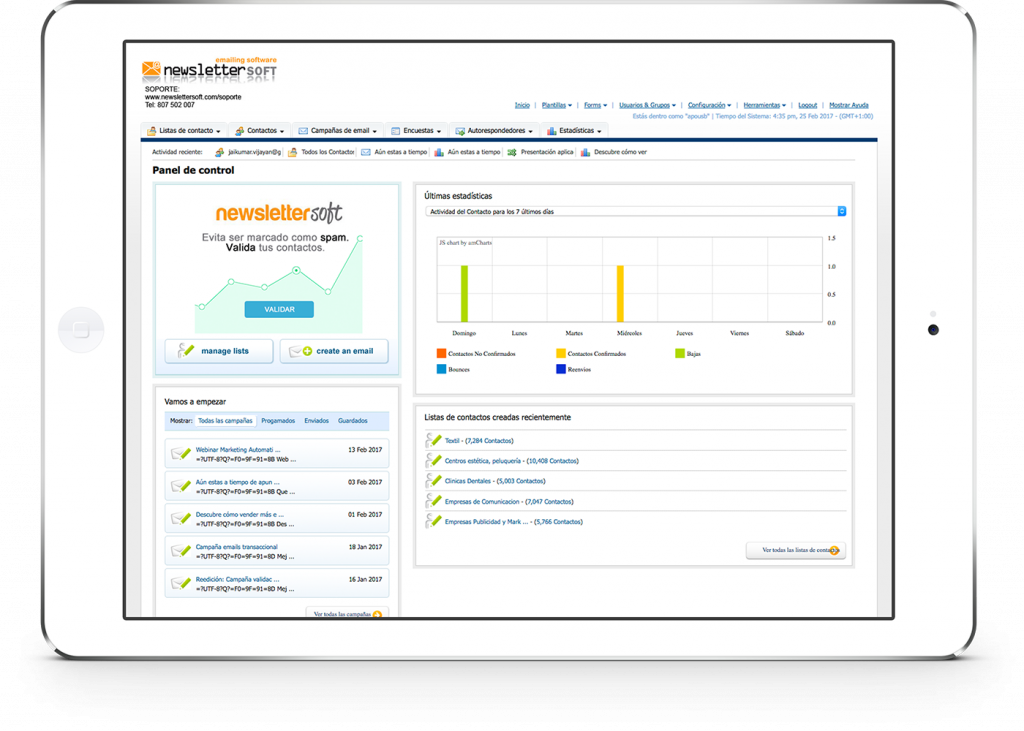Viewport: 1024px width, 731px height.
Task: Open Clínicas Dentales - (5,003 Contactos) link
Action: 495,481
